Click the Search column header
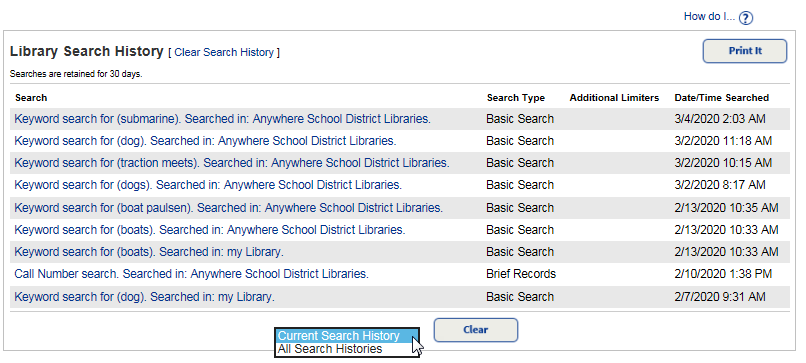The image size is (806, 363). (31, 98)
